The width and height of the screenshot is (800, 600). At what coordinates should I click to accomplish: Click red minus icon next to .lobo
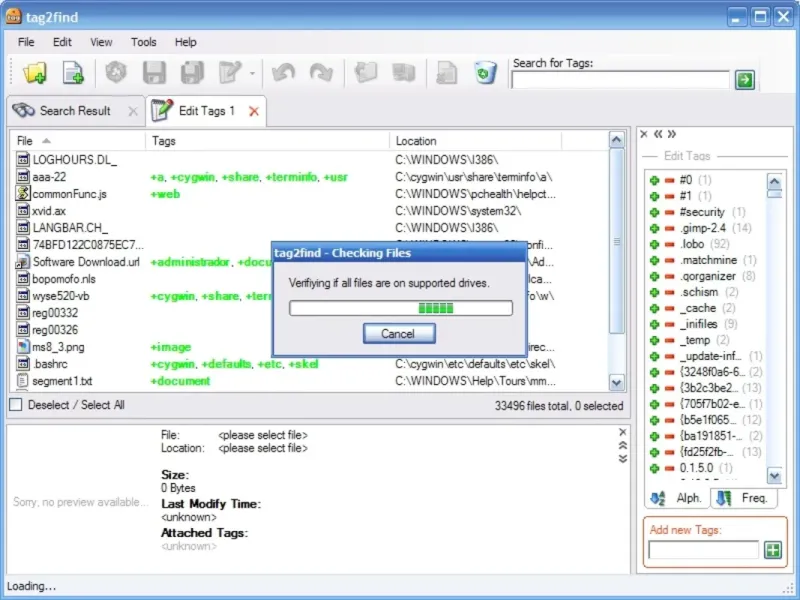click(x=669, y=244)
